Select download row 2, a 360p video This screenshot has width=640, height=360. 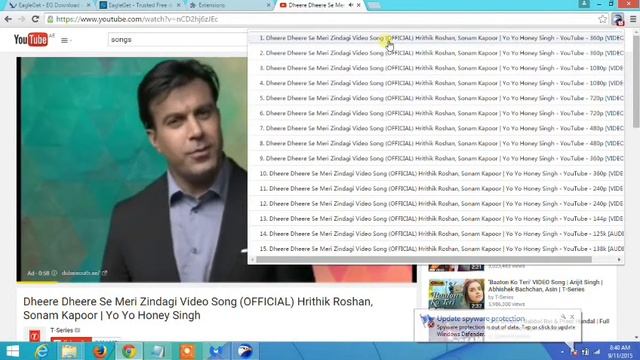coord(436,53)
